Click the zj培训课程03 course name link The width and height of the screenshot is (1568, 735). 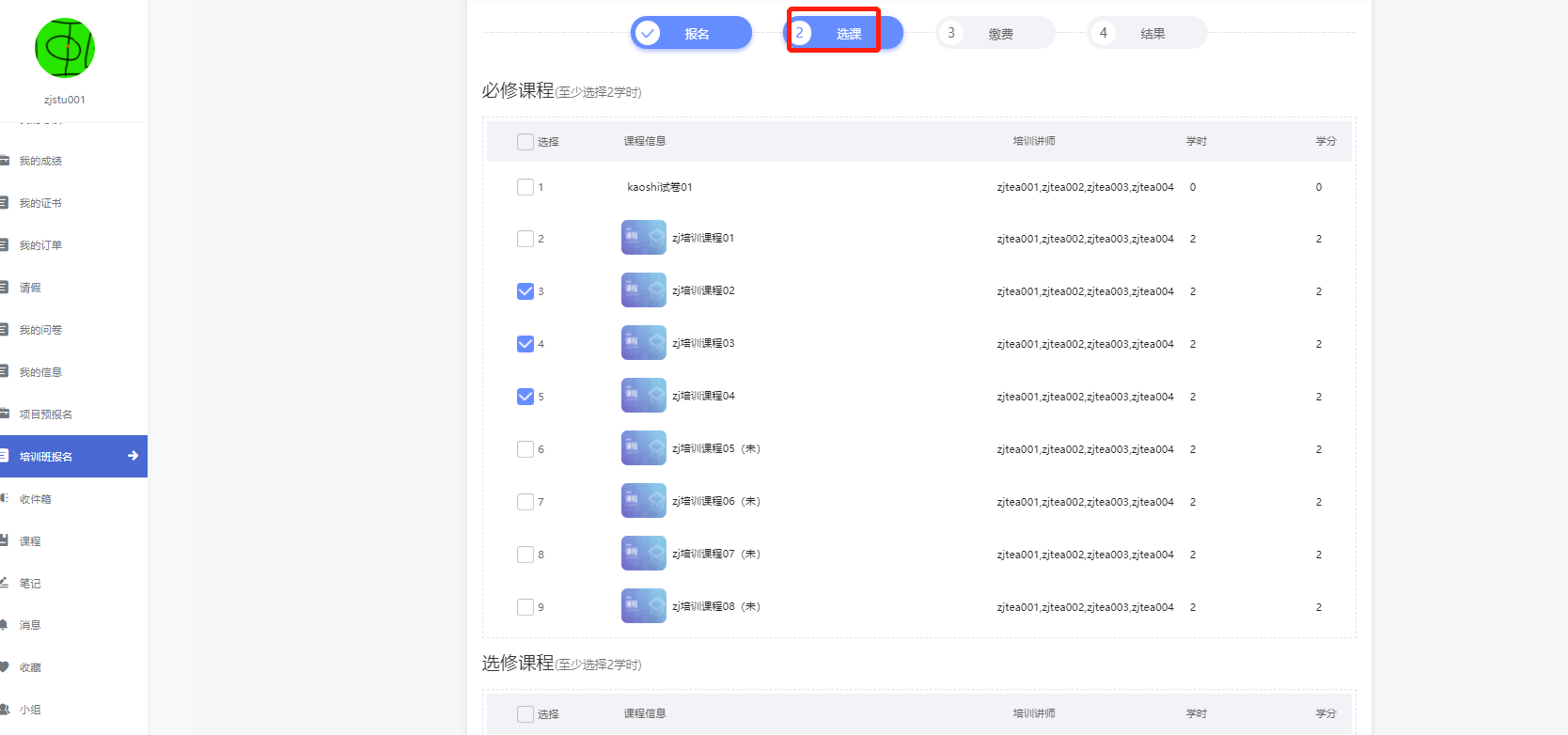(703, 343)
